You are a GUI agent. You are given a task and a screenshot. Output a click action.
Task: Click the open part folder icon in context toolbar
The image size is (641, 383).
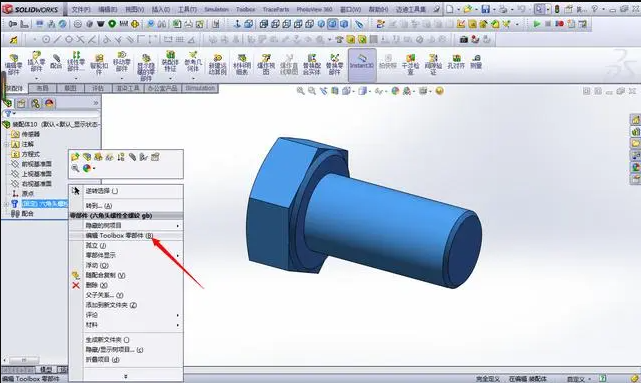[75, 157]
